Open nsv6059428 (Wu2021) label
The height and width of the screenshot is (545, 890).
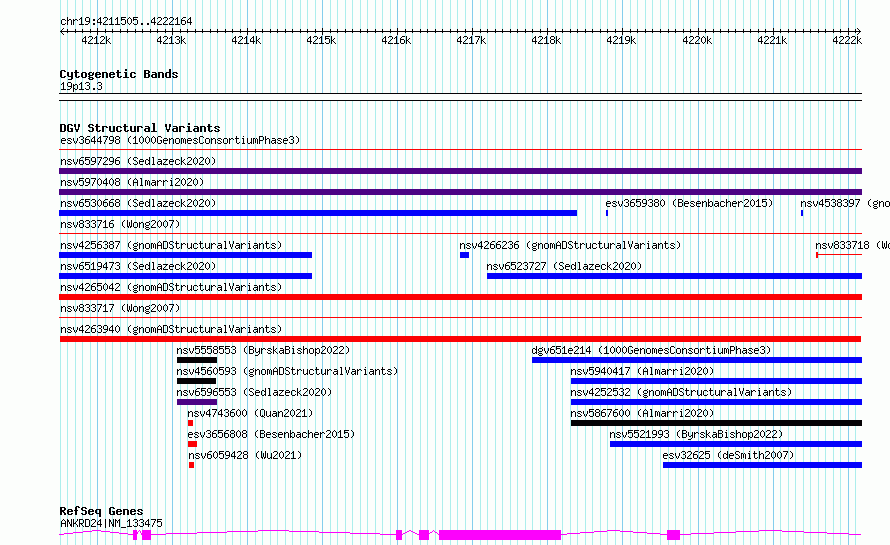245,455
